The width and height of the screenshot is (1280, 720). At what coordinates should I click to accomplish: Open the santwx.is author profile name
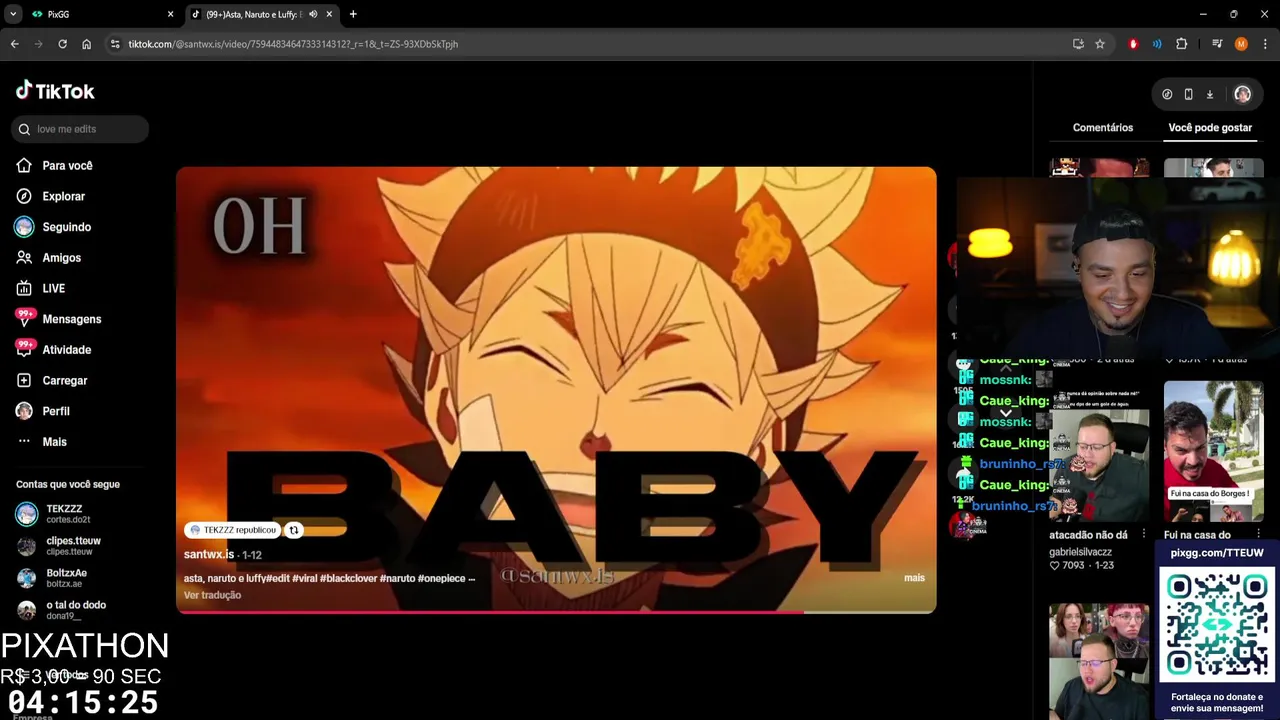[x=209, y=554]
